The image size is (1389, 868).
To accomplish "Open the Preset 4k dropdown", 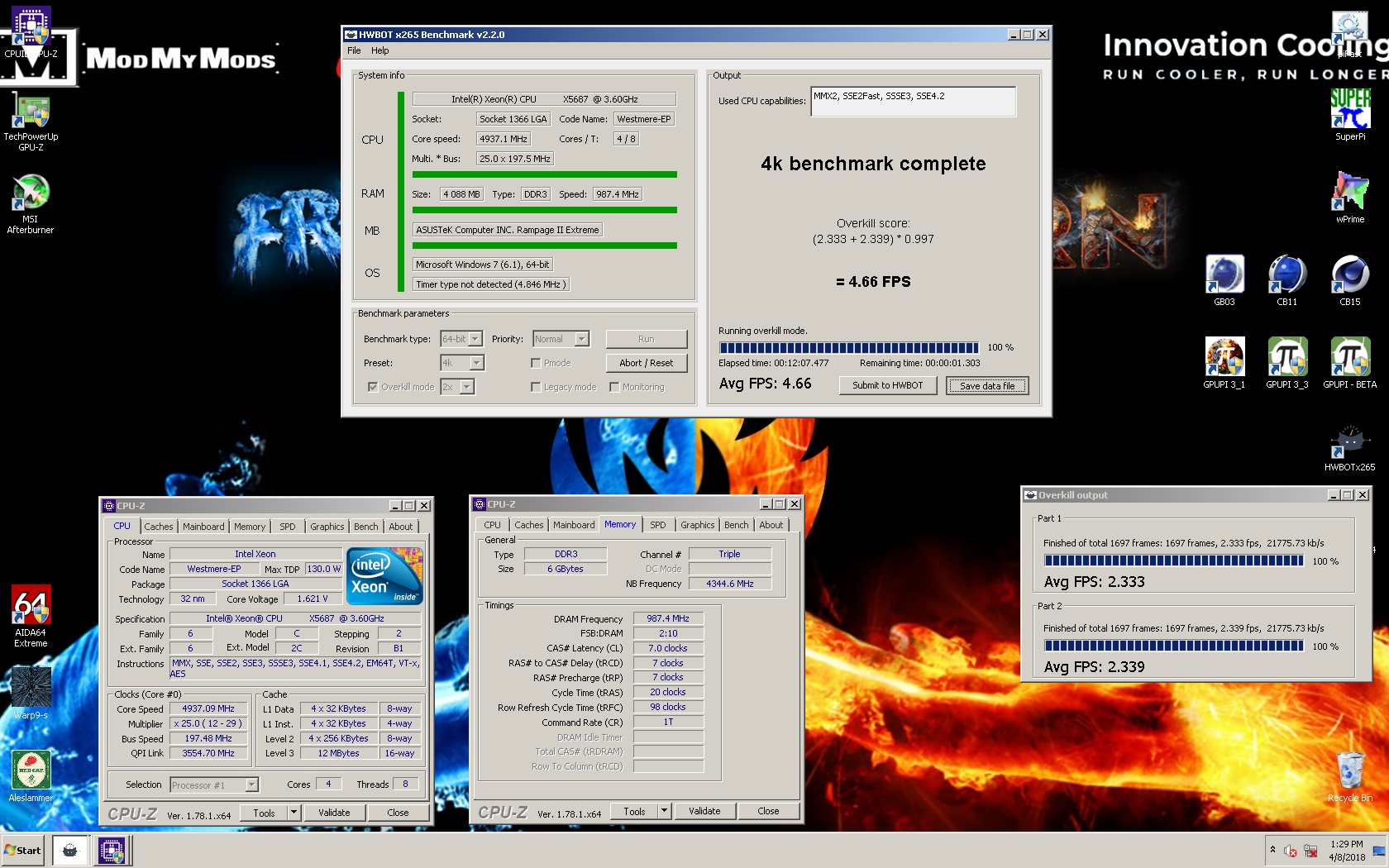I will click(x=477, y=363).
